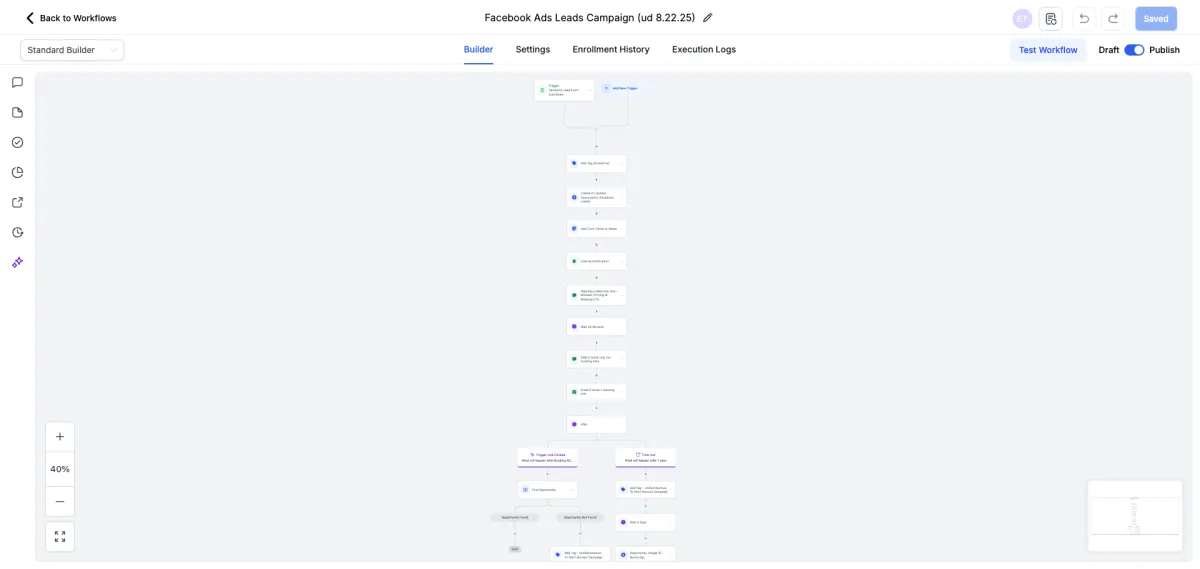Zoom out with the minus button
Image resolution: width=1200 pixels, height=569 pixels.
pos(60,501)
